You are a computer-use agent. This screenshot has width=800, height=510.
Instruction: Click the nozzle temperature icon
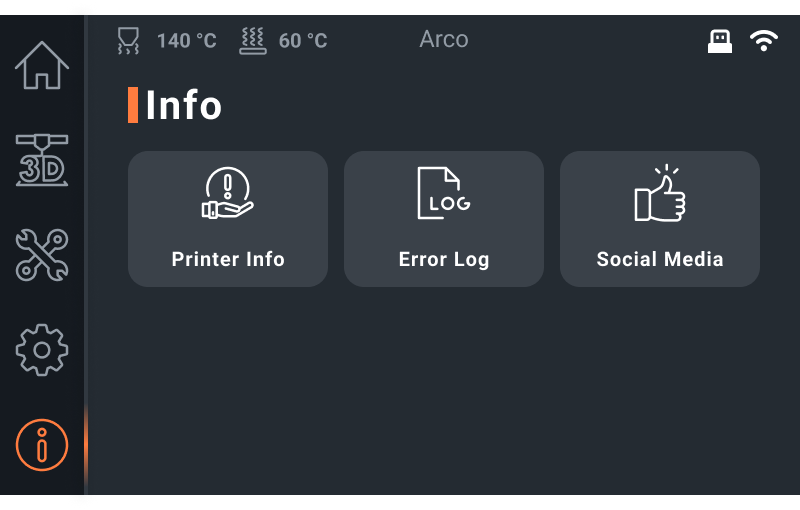(x=128, y=40)
